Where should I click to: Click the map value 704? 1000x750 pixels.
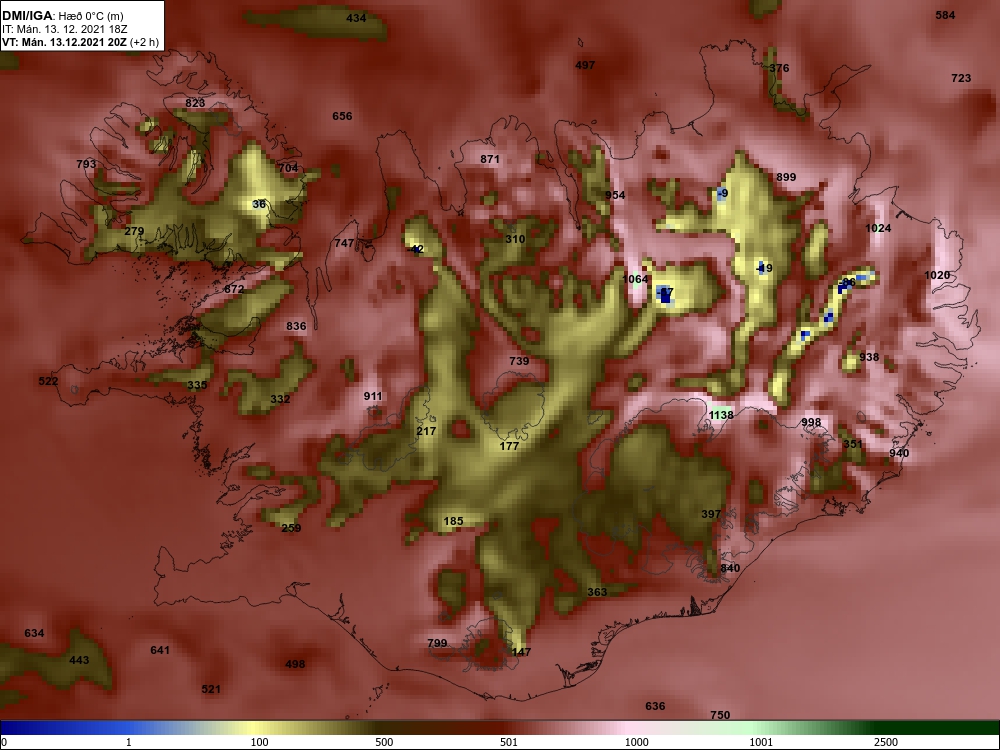288,168
